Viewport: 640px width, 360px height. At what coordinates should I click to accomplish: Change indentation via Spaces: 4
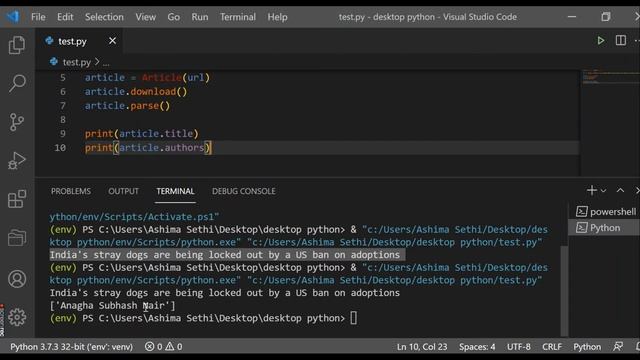coord(477,347)
